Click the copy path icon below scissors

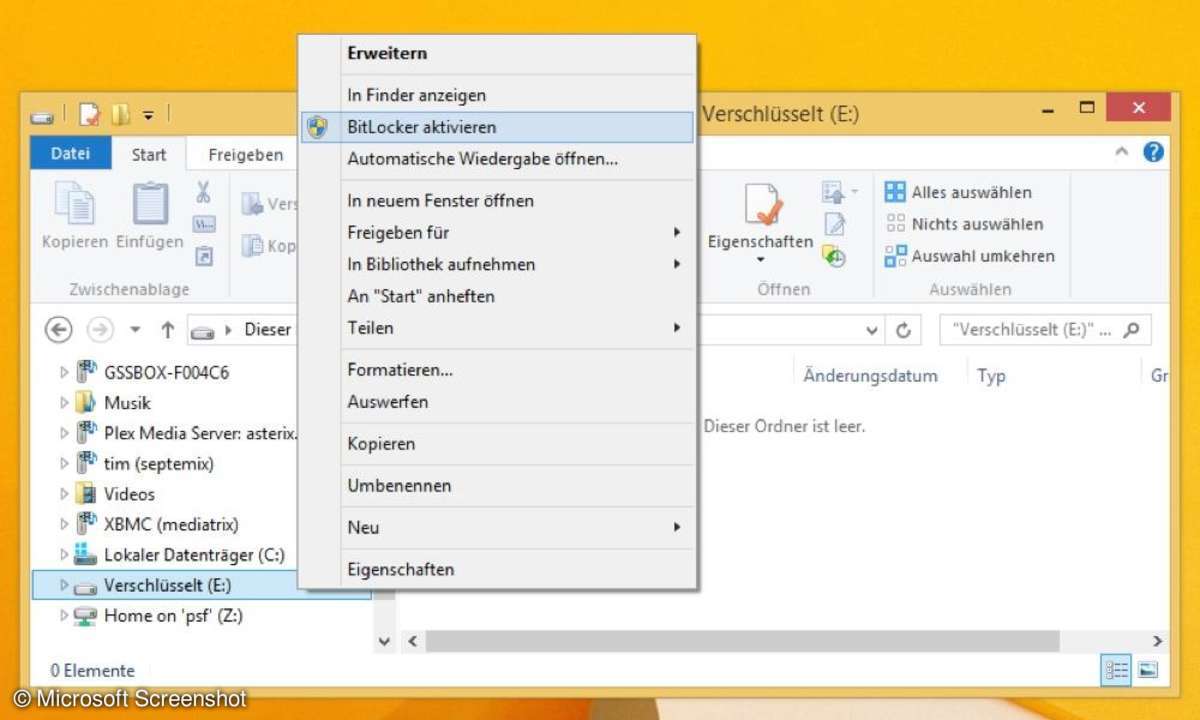(204, 224)
